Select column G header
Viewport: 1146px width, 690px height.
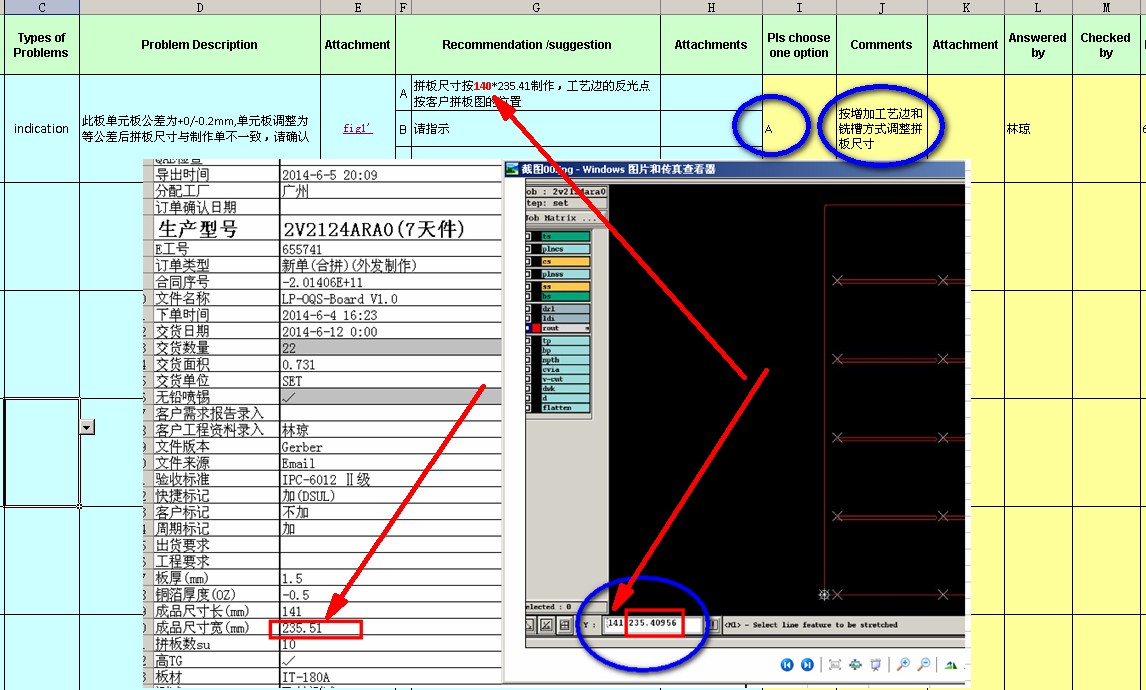click(x=536, y=7)
